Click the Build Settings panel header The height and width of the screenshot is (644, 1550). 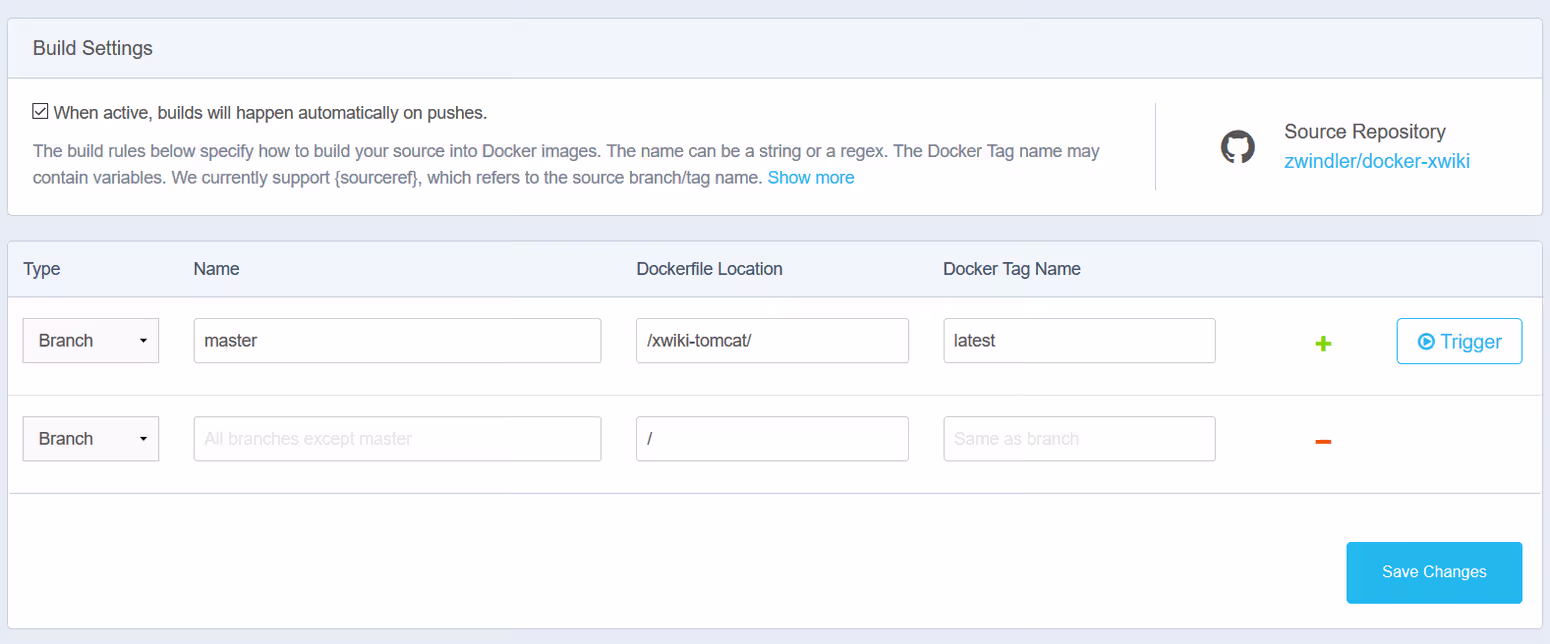(93, 48)
